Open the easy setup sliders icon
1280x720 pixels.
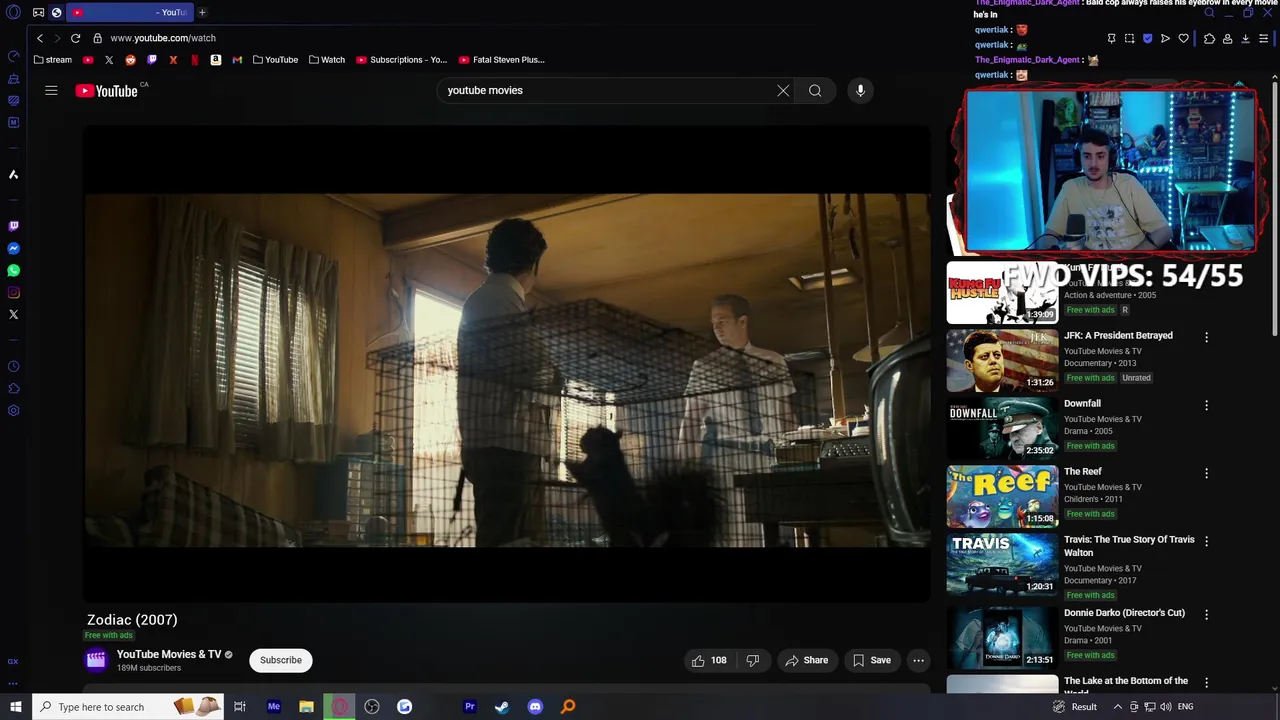(x=1264, y=39)
